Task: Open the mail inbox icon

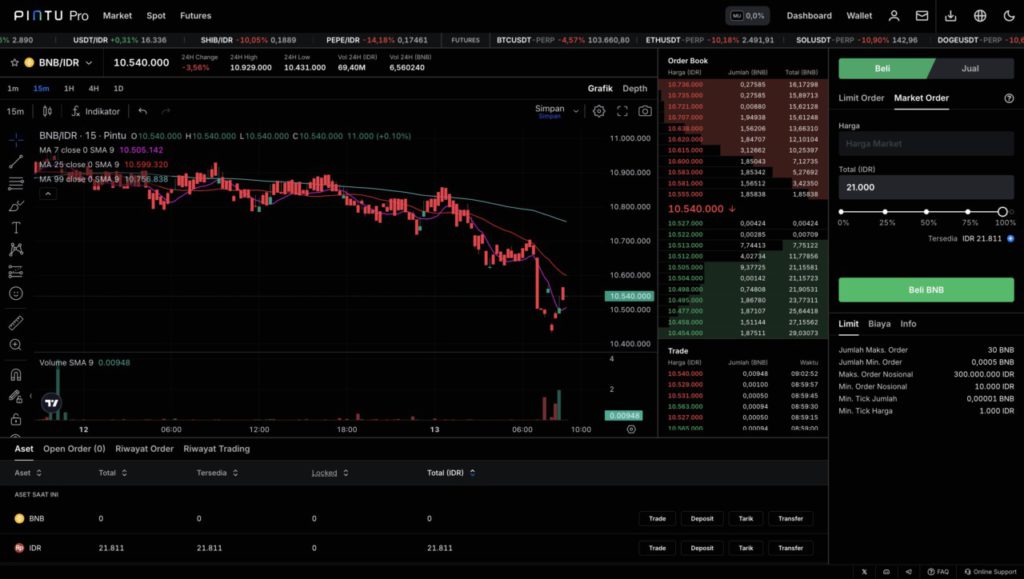Action: pos(922,16)
